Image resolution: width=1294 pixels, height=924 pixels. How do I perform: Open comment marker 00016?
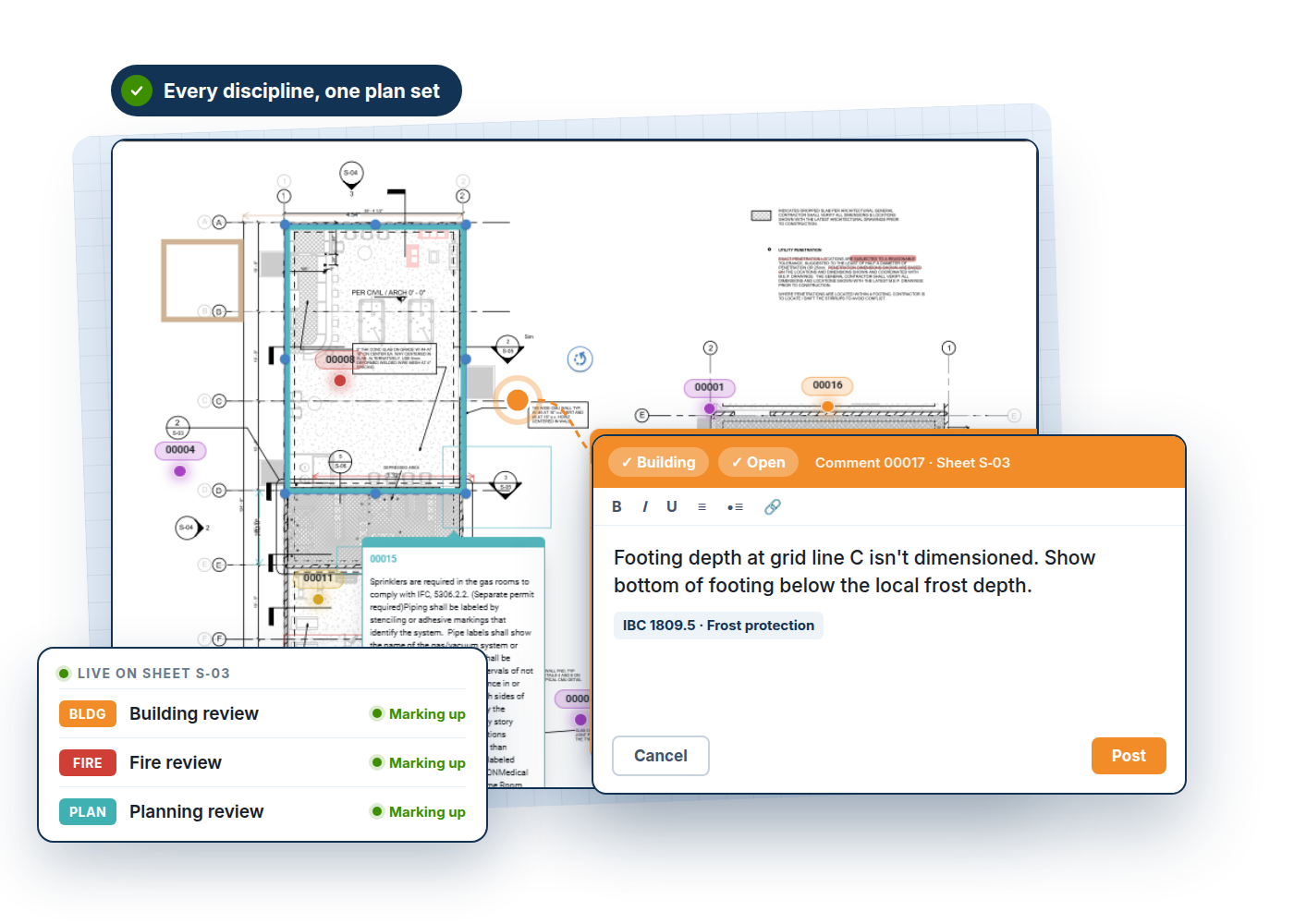[x=827, y=385]
